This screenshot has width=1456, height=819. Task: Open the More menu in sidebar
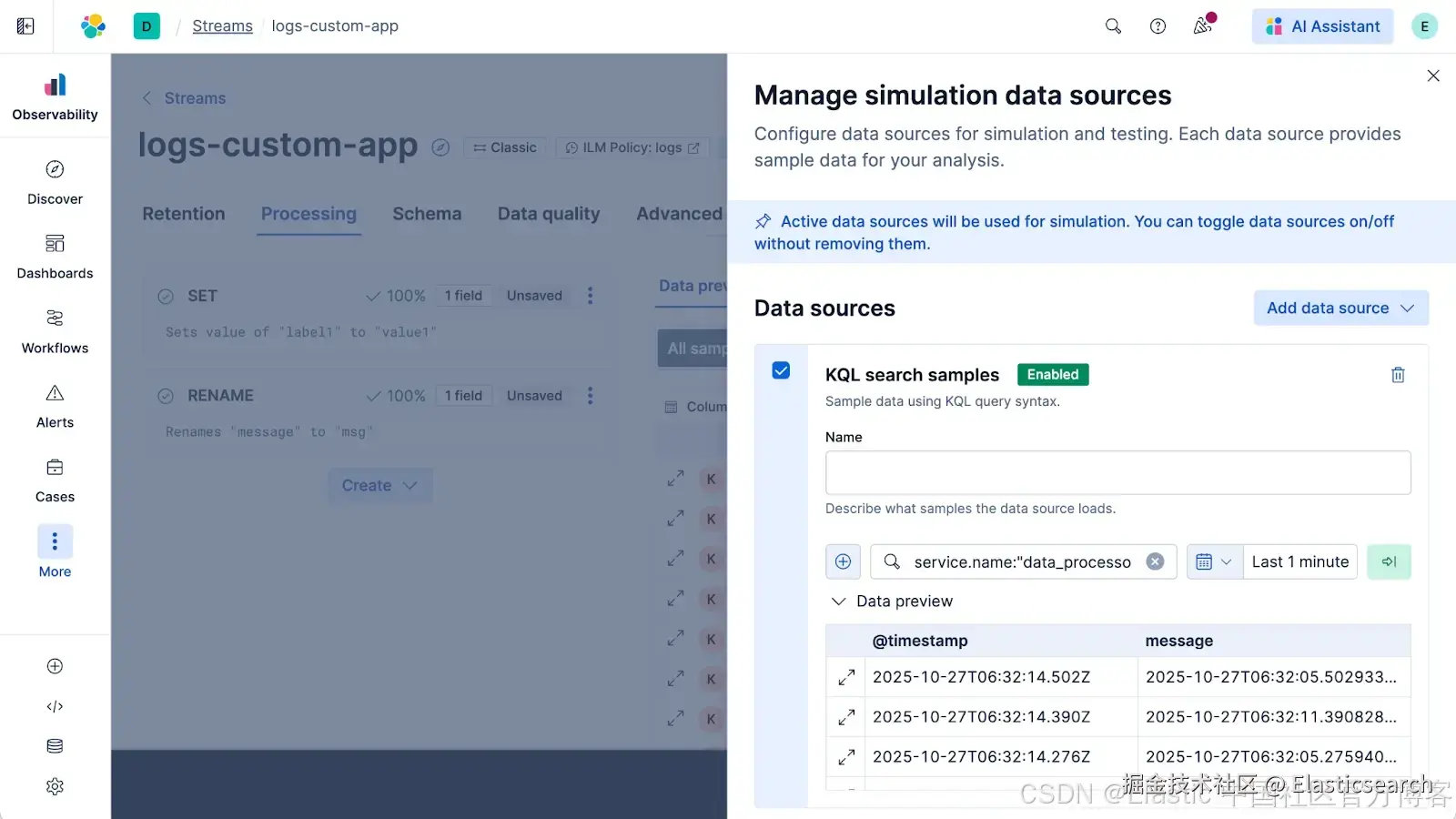(x=55, y=551)
